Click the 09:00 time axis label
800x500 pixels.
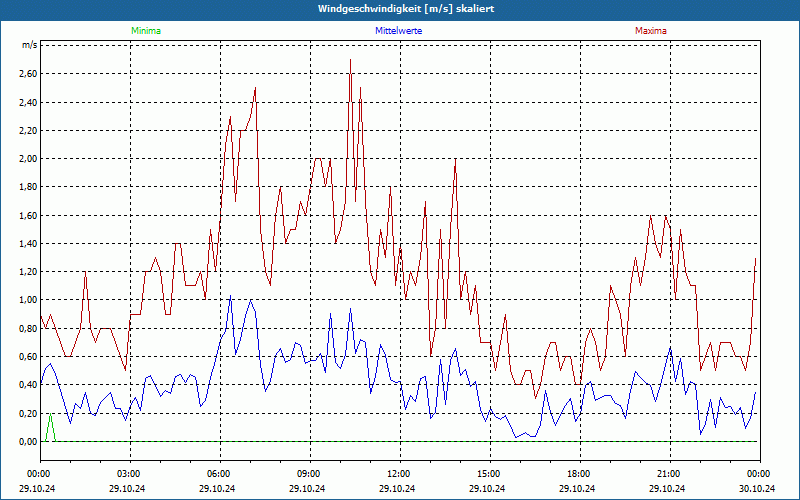point(310,474)
